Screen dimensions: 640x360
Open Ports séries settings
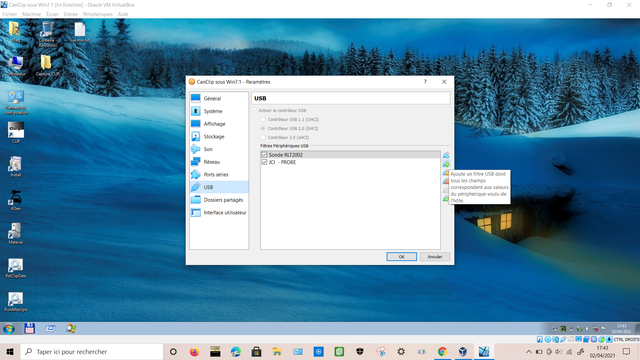click(219, 174)
